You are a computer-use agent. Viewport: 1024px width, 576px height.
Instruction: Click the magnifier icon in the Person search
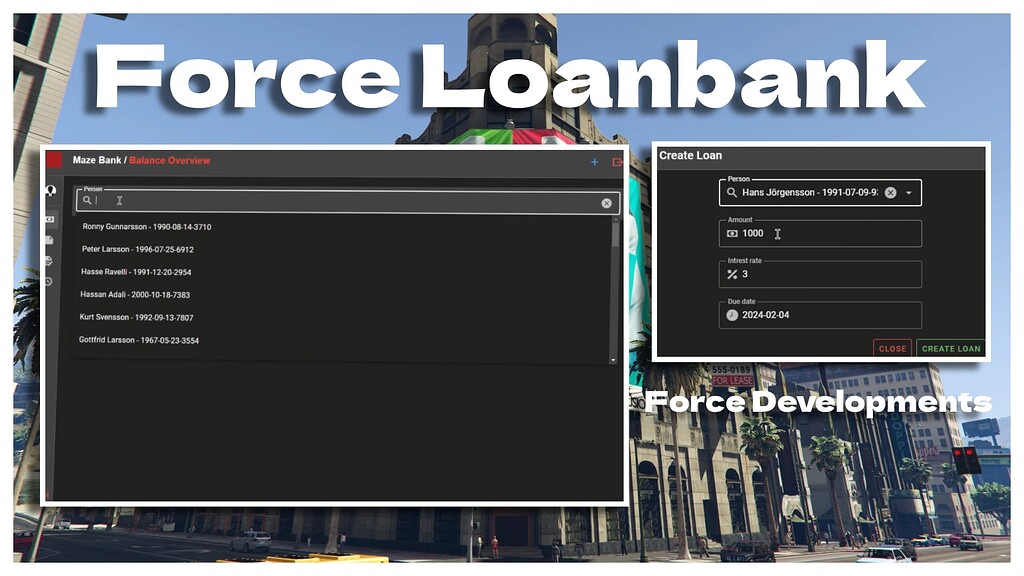(x=87, y=201)
